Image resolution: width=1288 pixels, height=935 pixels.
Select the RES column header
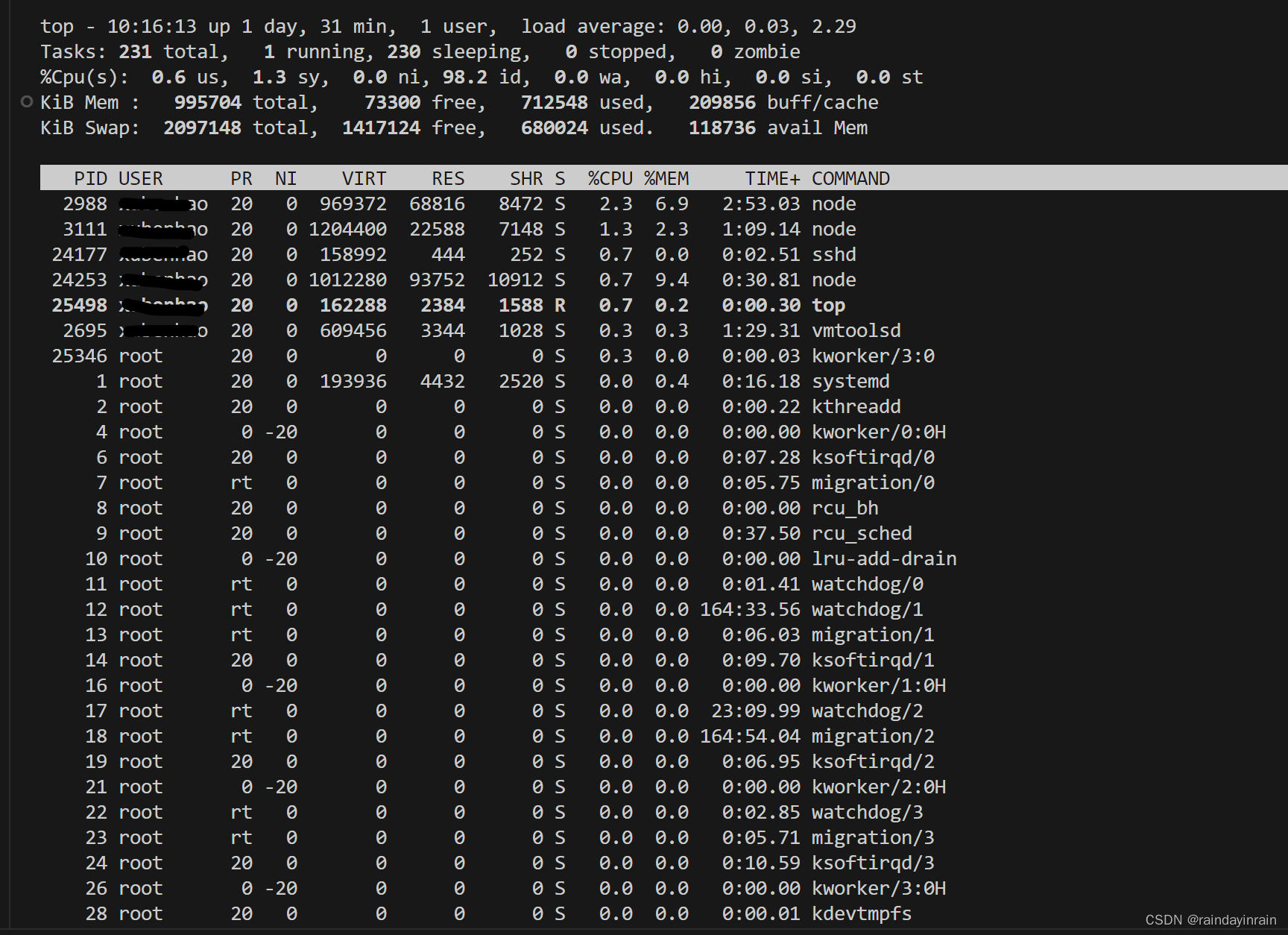coord(448,179)
